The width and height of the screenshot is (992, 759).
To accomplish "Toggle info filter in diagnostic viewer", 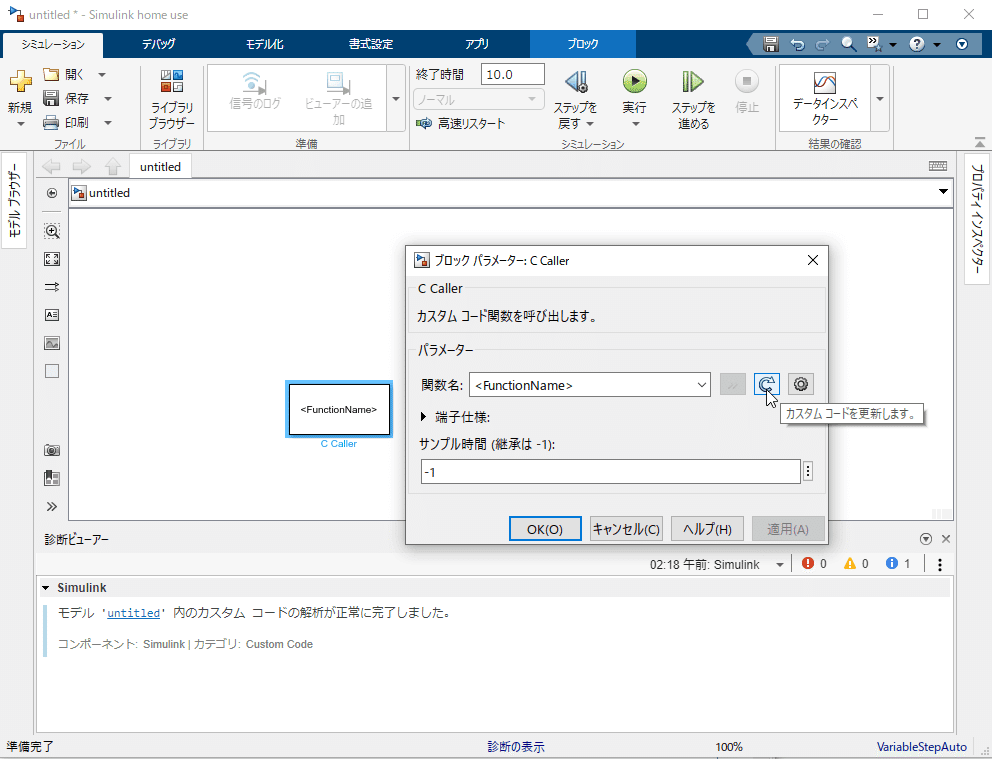I will [898, 564].
